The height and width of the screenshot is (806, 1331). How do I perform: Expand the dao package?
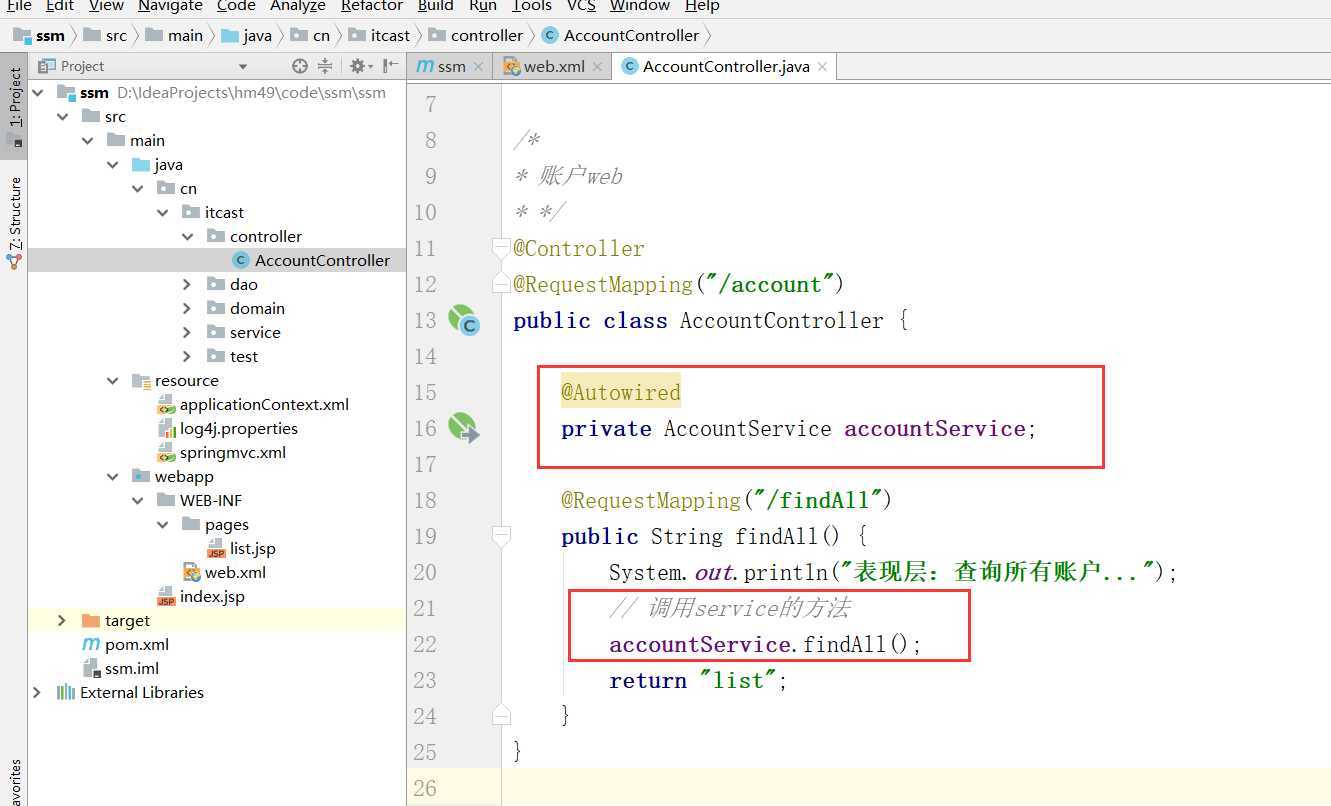187,284
